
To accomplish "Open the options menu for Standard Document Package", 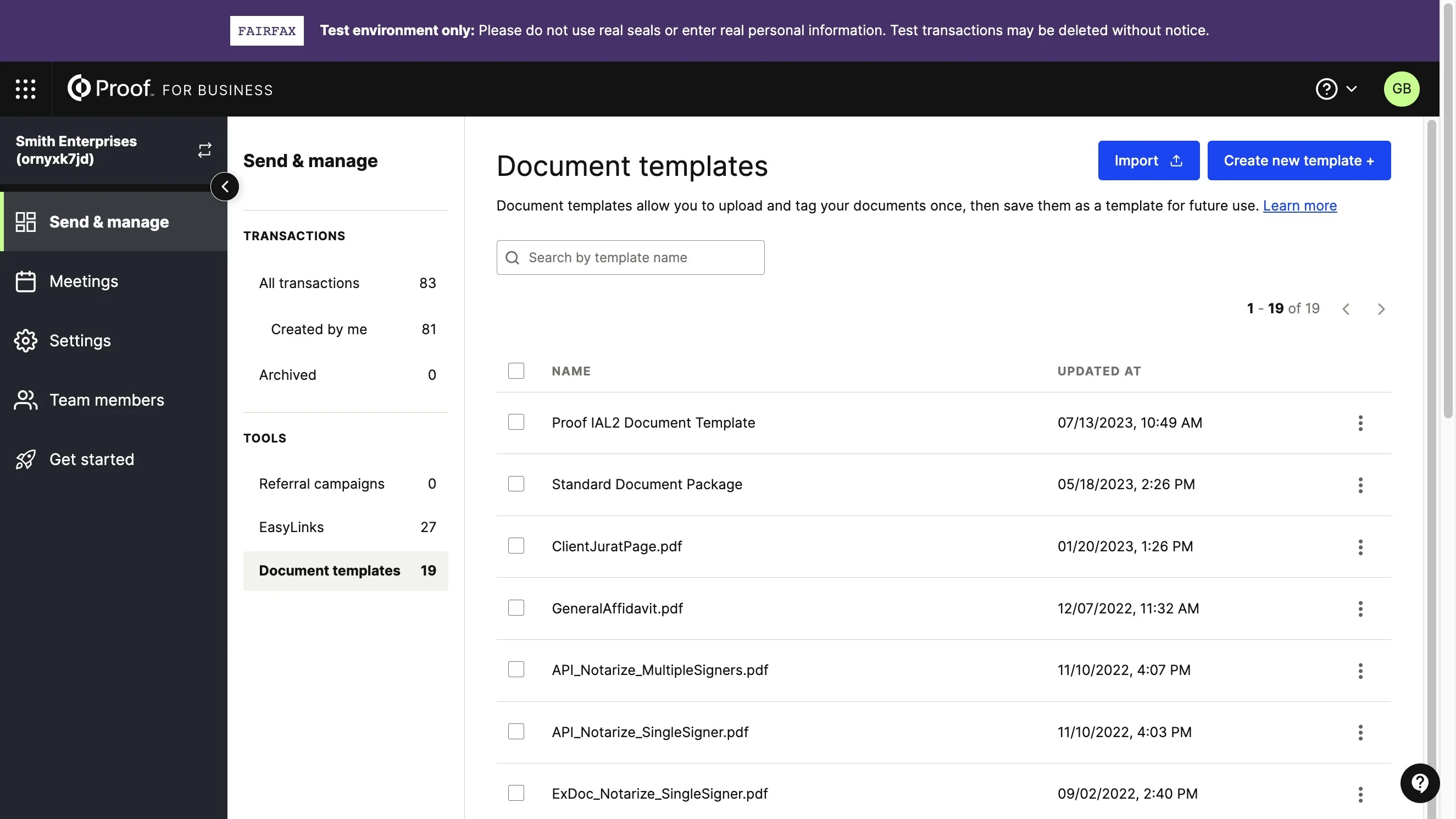I will tap(1360, 485).
